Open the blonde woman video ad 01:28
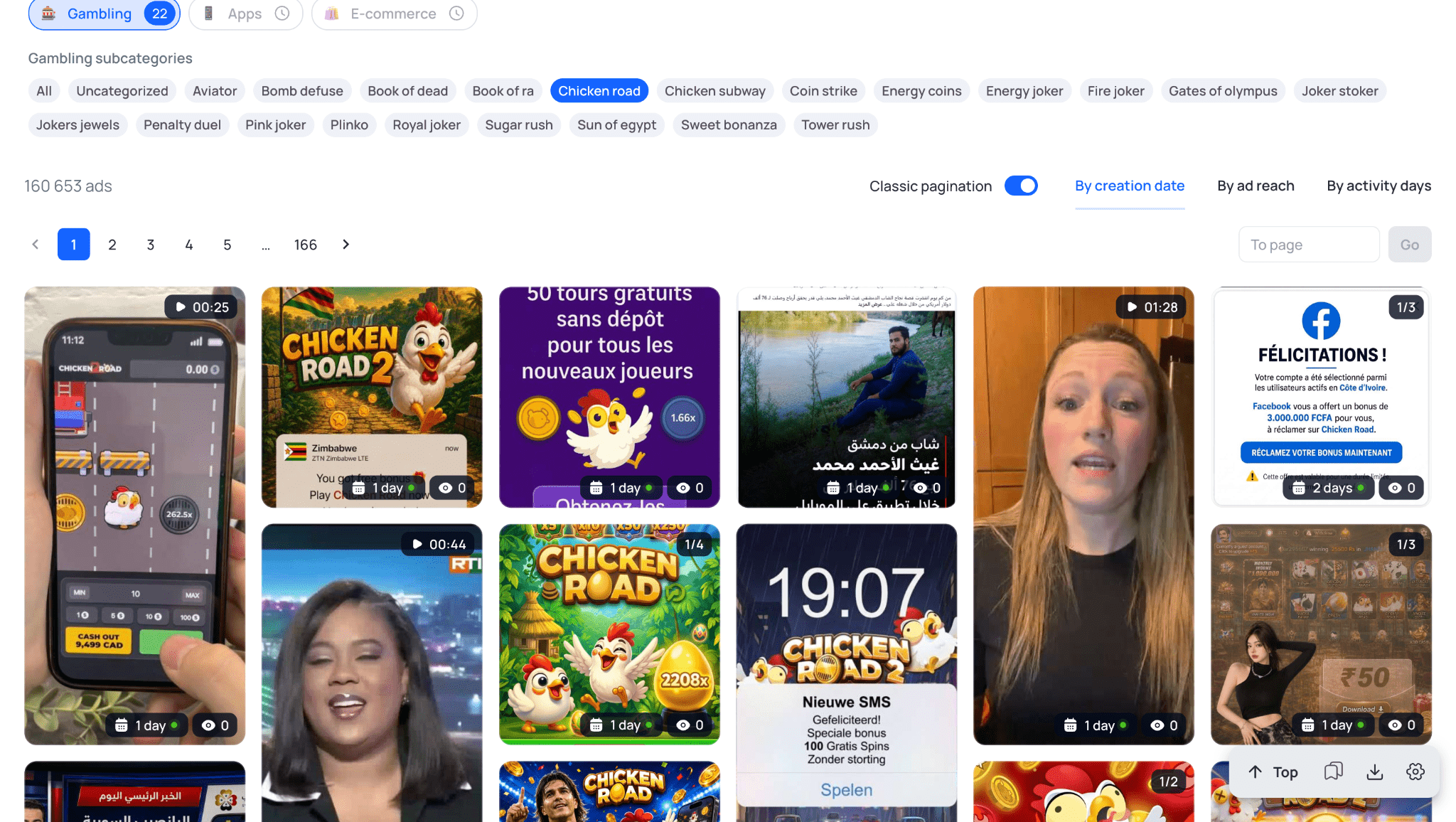1456x822 pixels. 1083,516
